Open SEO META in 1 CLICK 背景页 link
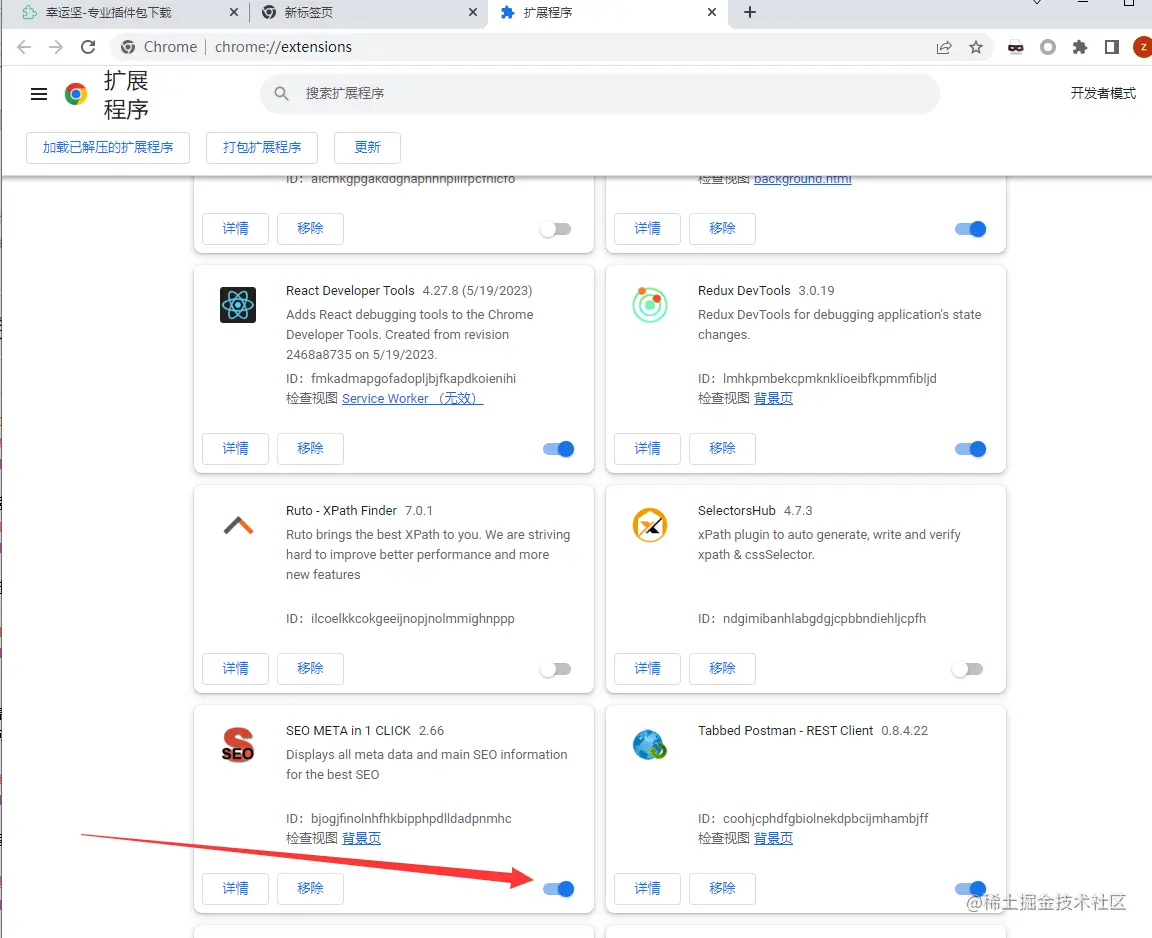Image resolution: width=1152 pixels, height=938 pixels. point(361,839)
